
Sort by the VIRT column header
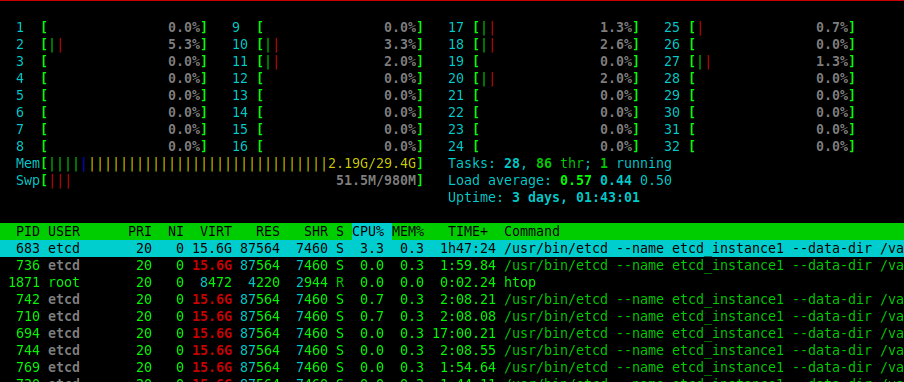pyautogui.click(x=216, y=232)
